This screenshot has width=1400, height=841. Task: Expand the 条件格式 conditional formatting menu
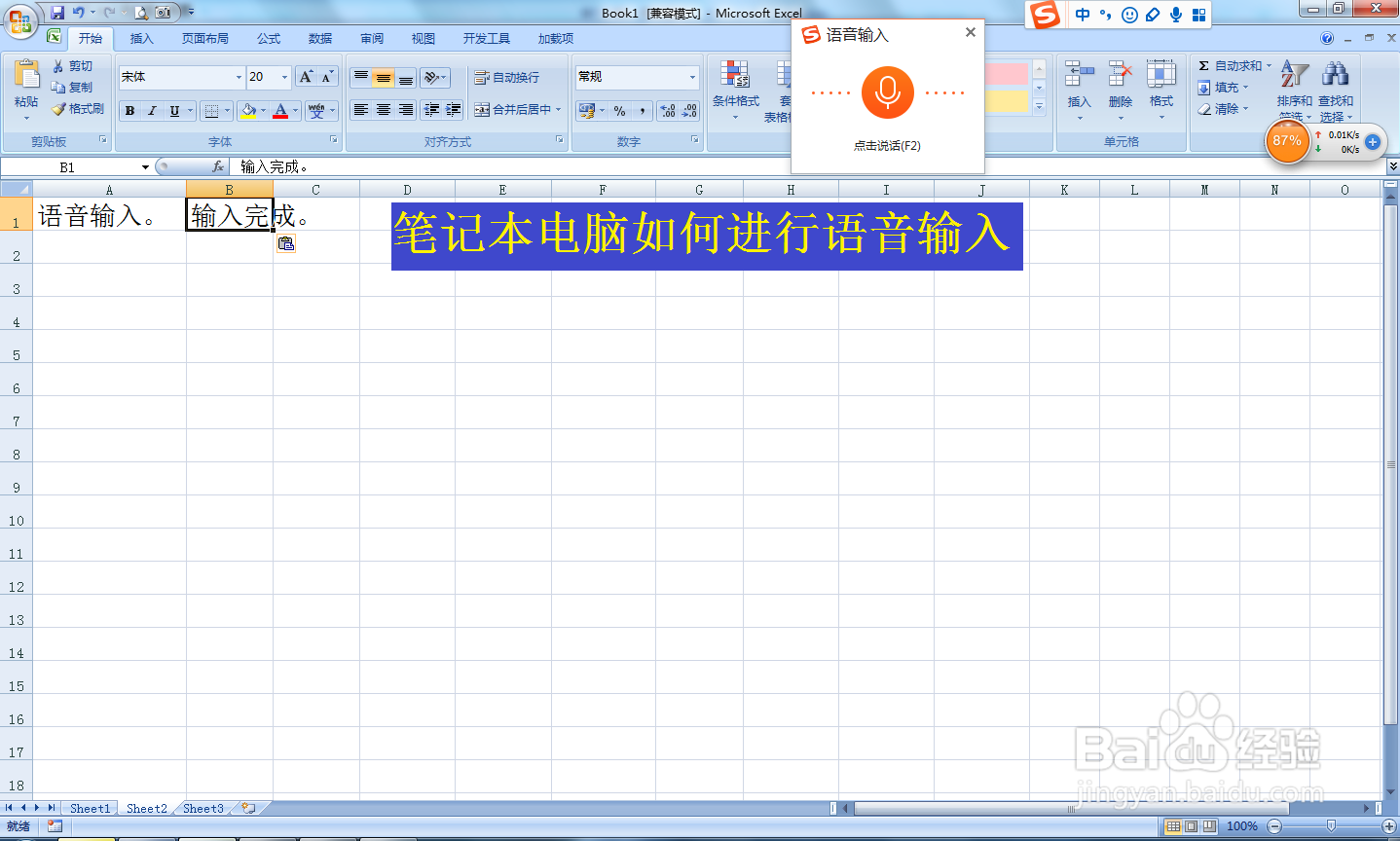pos(735,91)
